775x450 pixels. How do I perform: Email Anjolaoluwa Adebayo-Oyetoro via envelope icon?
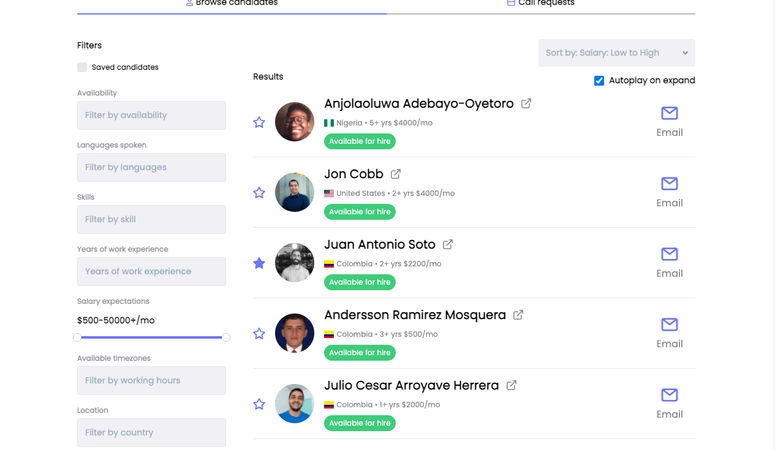point(669,113)
